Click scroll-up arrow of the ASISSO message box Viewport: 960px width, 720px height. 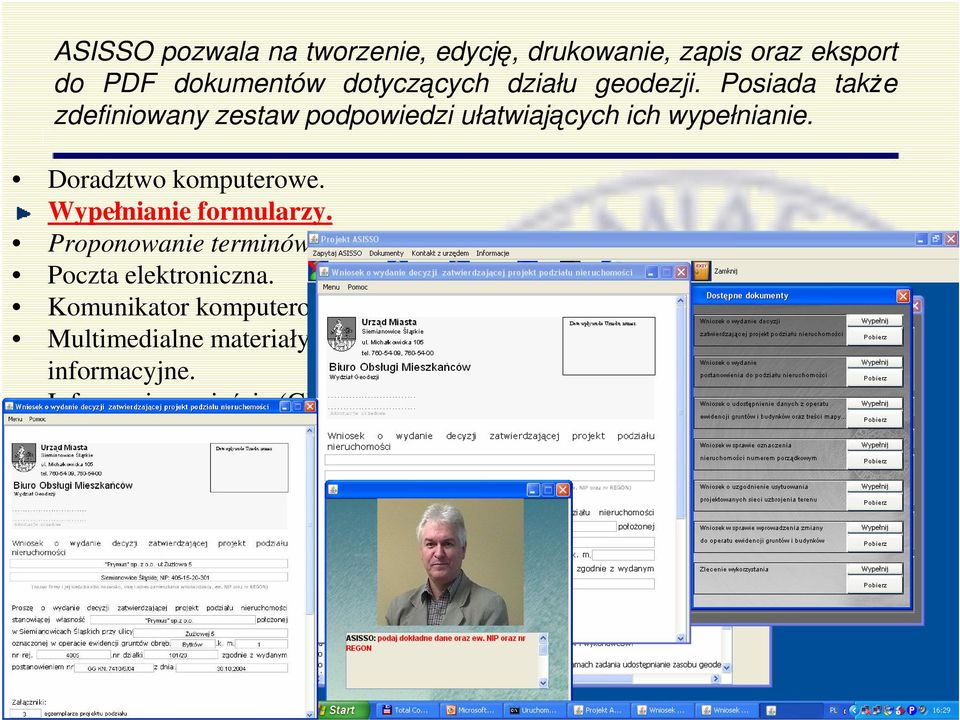click(543, 638)
